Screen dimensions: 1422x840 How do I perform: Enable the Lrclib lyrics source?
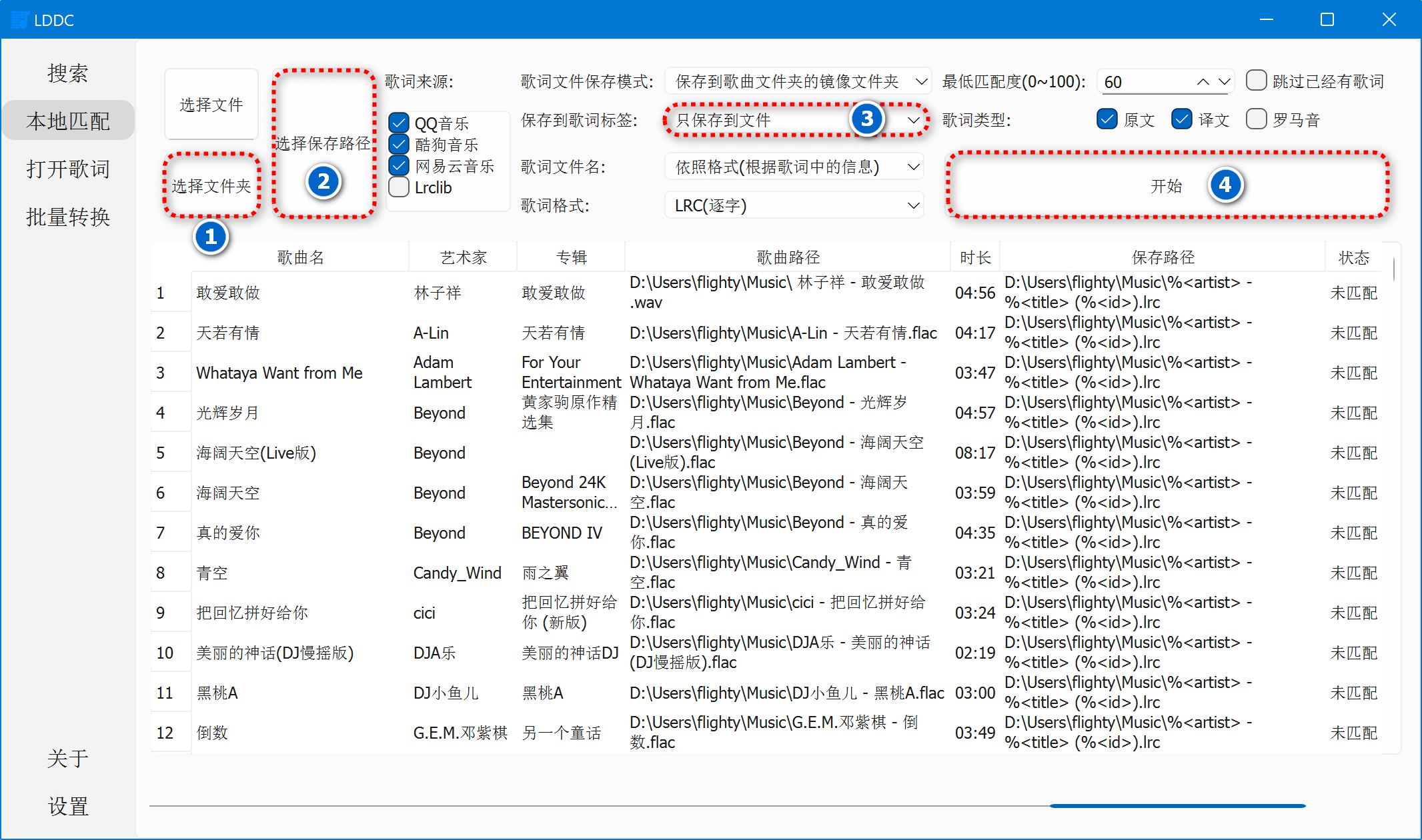click(x=399, y=187)
